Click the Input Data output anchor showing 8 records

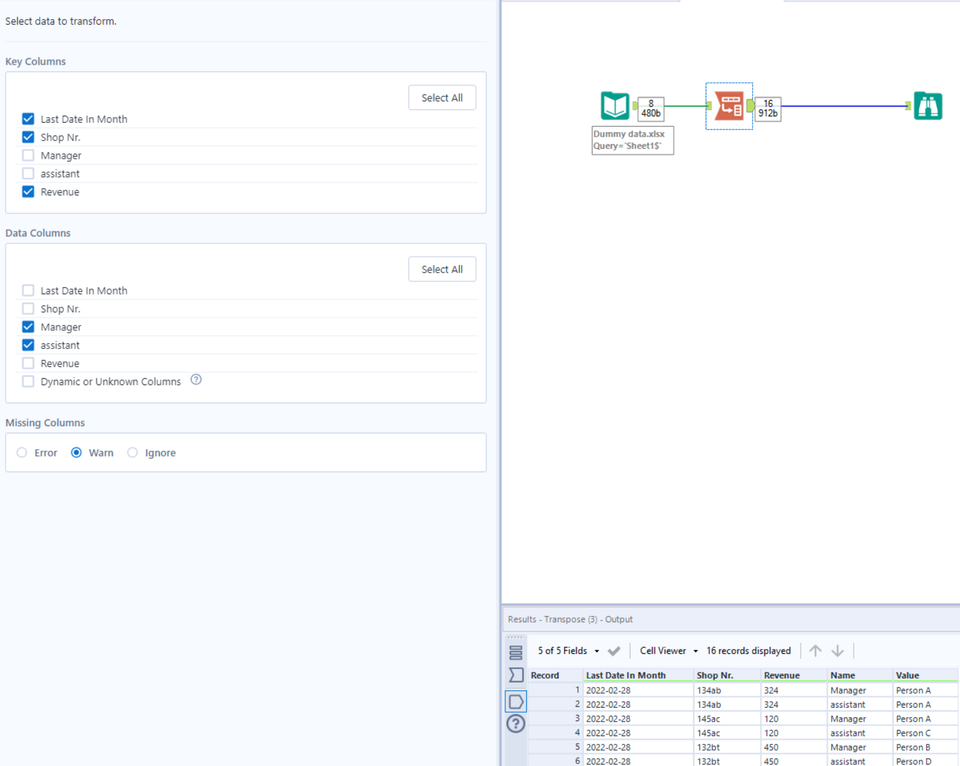tap(635, 106)
